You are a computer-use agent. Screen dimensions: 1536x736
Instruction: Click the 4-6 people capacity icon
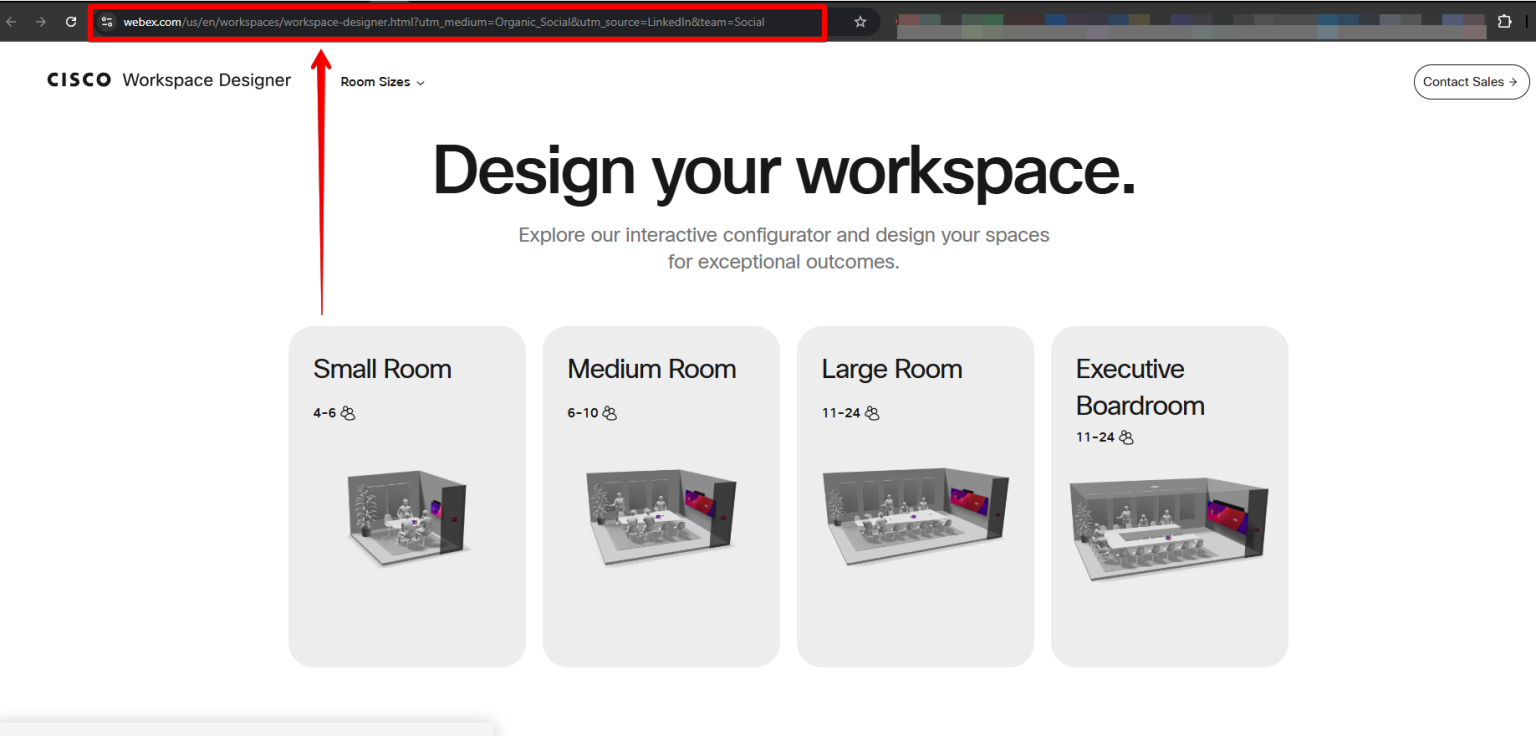[348, 413]
